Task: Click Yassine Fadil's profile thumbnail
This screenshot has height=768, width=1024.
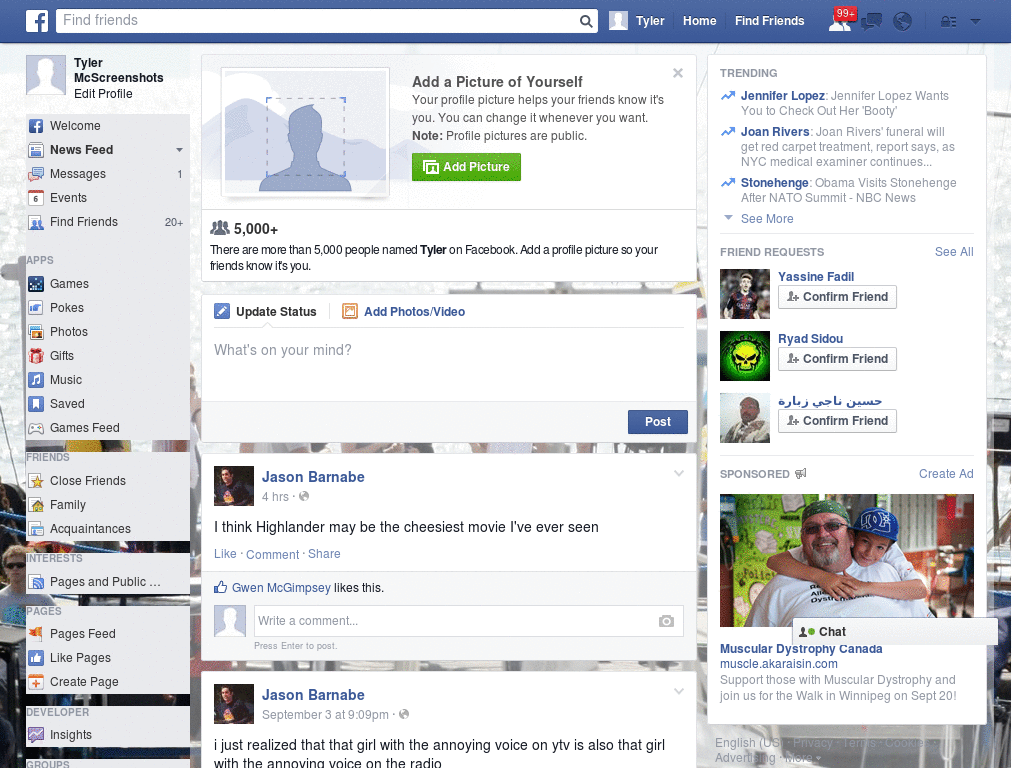Action: coord(744,294)
